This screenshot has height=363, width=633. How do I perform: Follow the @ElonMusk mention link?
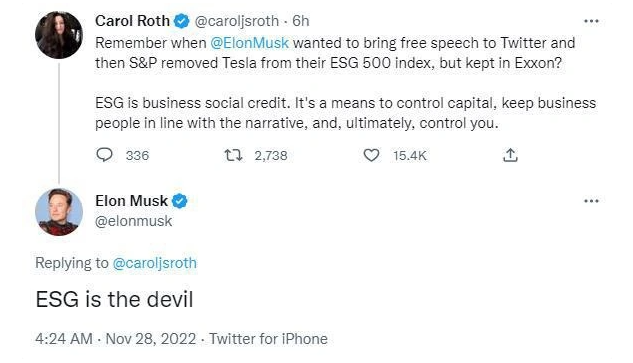point(249,43)
